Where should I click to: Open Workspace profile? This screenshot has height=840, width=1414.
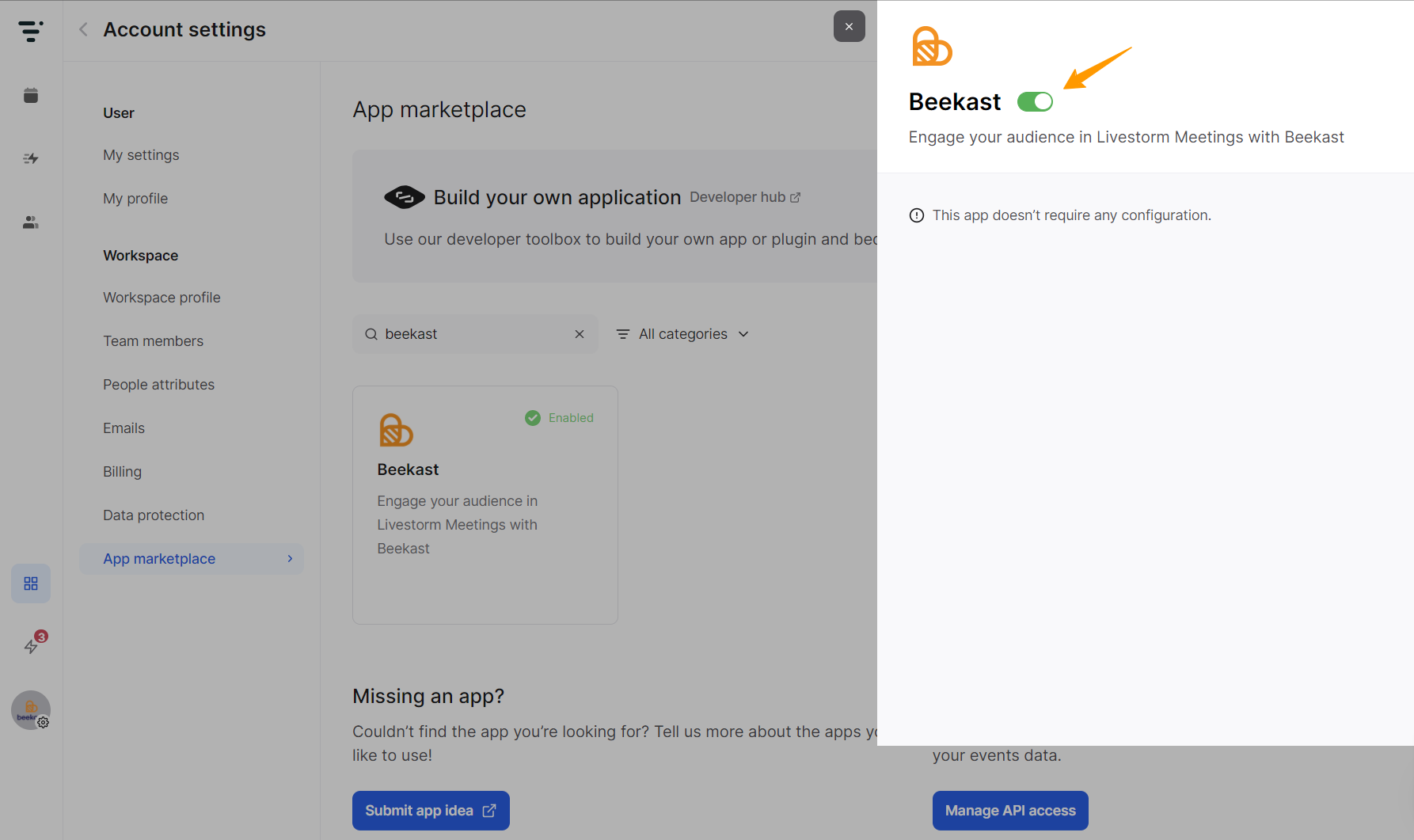(x=162, y=298)
